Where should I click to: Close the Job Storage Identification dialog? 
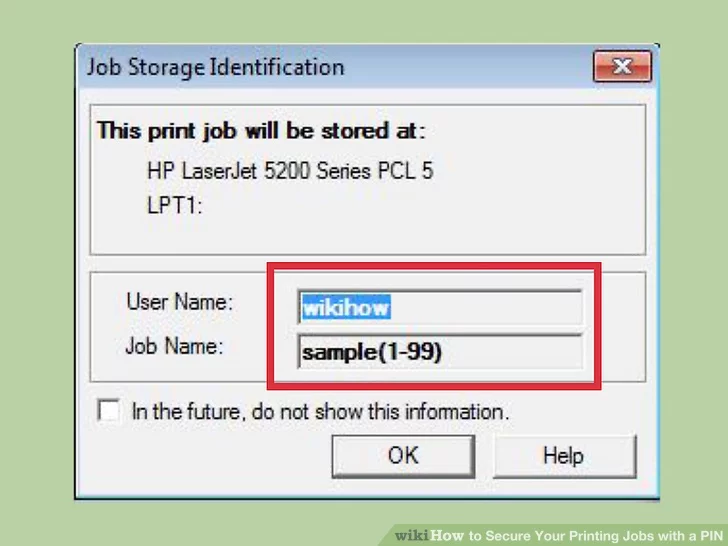622,66
